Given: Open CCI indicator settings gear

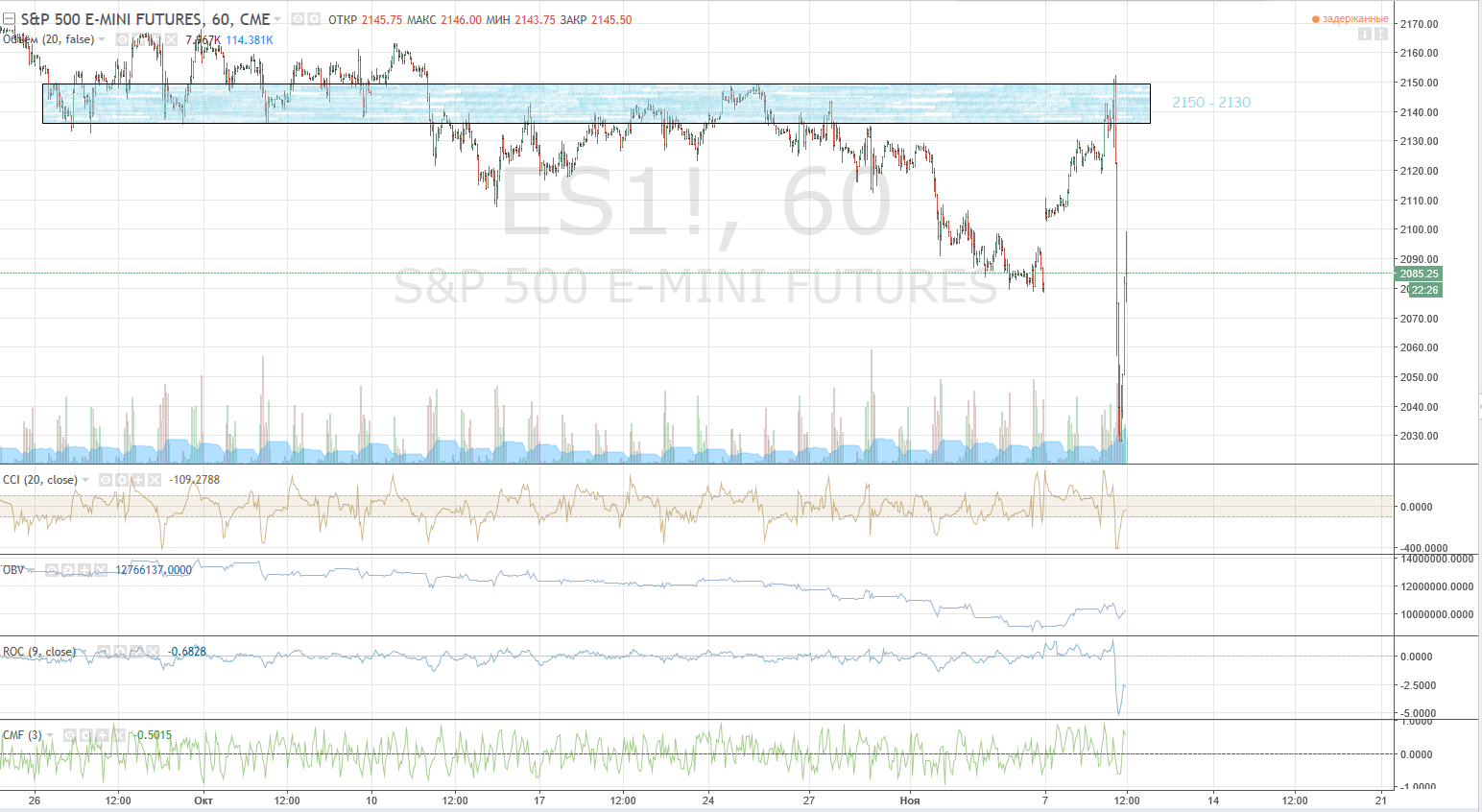Looking at the screenshot, I should pos(122,480).
